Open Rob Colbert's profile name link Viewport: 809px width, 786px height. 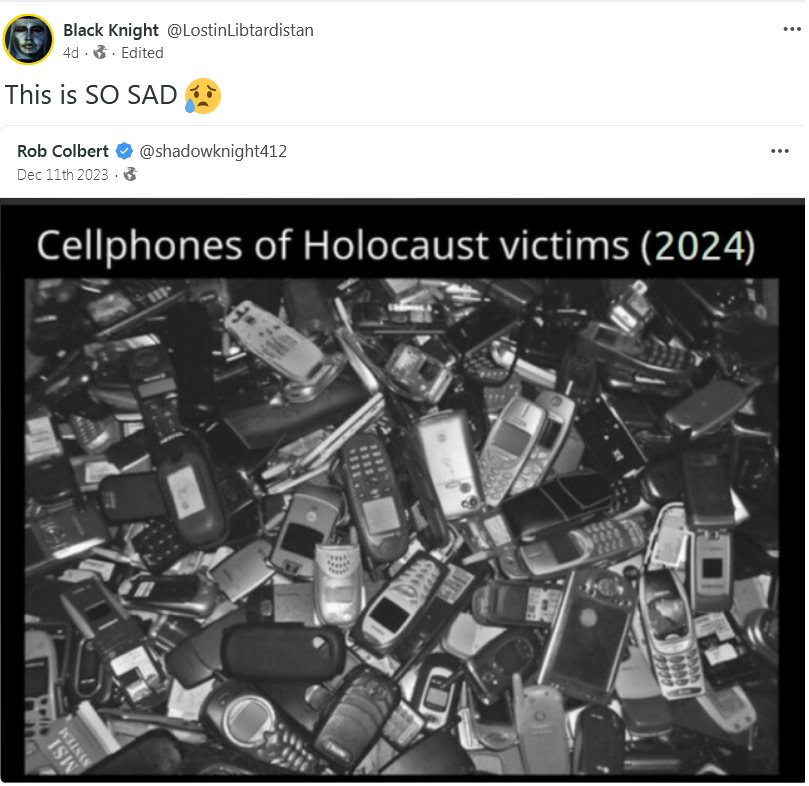(x=62, y=151)
